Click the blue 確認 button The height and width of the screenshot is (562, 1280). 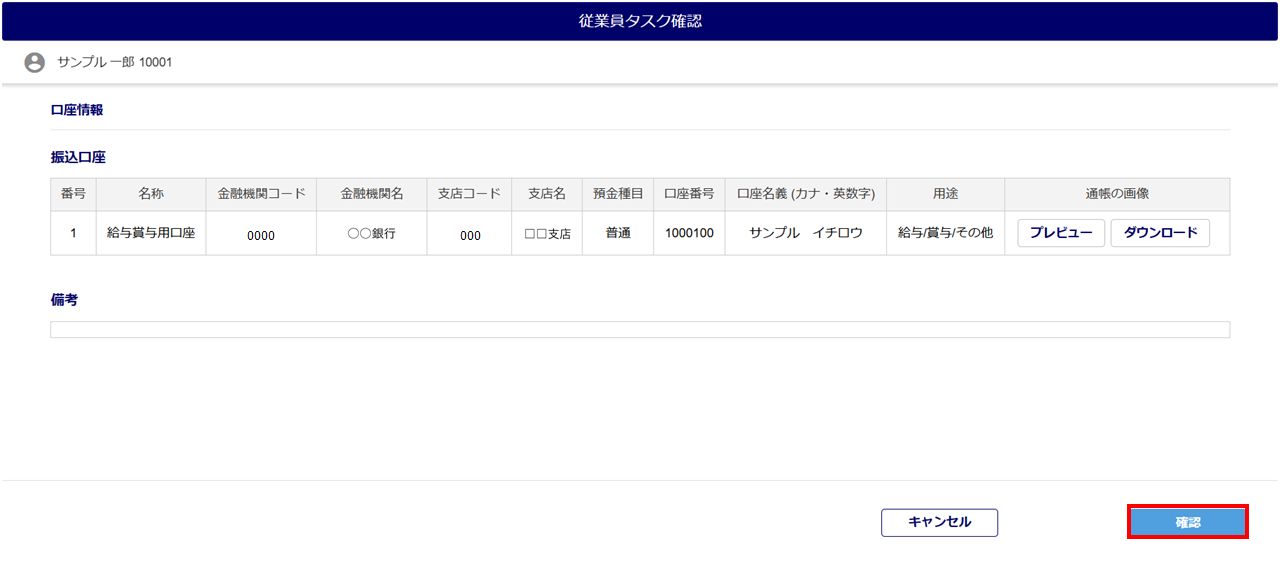coord(1187,522)
